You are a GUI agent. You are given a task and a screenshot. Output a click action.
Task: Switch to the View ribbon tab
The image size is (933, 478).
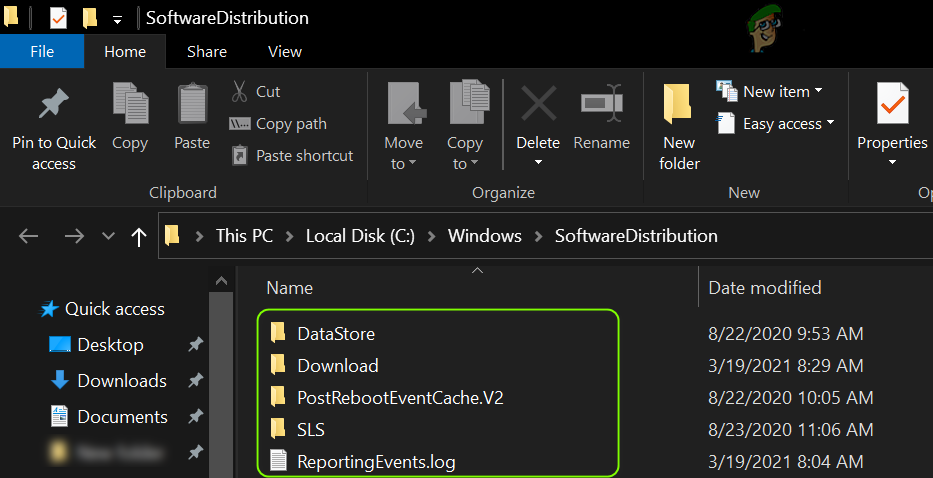285,52
